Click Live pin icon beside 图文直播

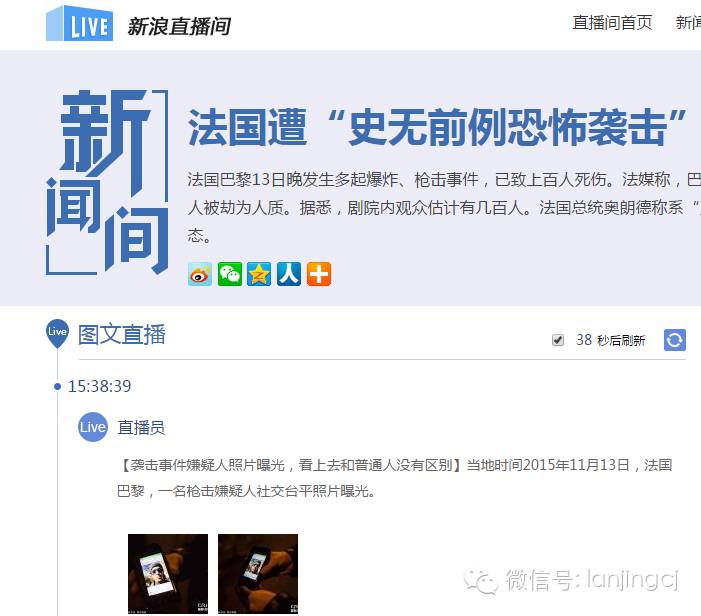(57, 333)
